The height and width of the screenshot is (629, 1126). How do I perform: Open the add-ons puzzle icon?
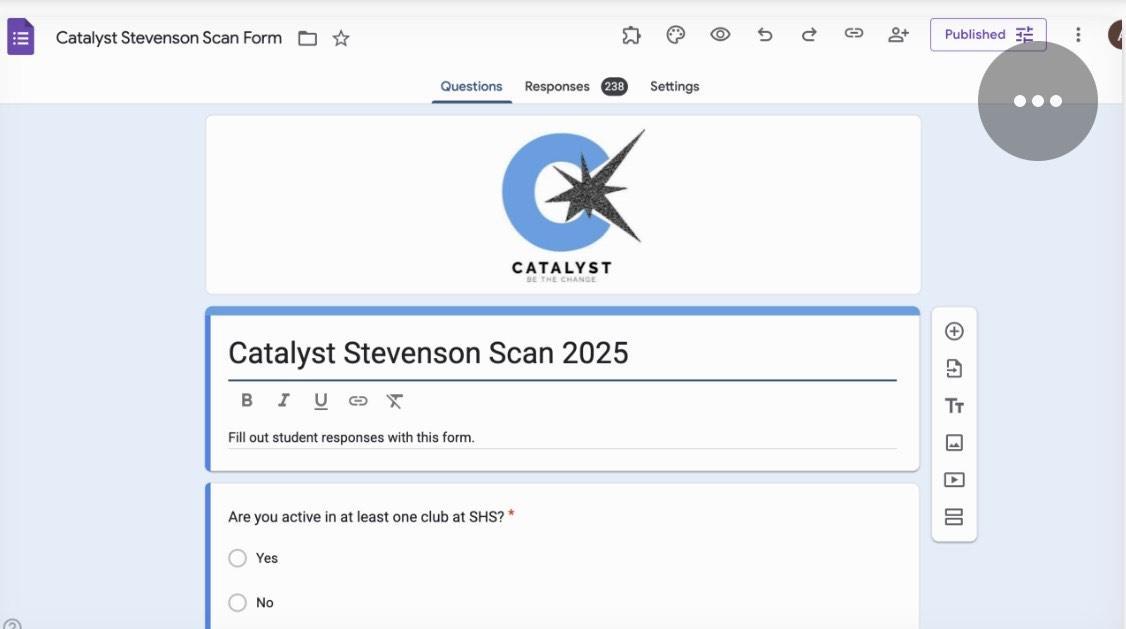pos(631,34)
